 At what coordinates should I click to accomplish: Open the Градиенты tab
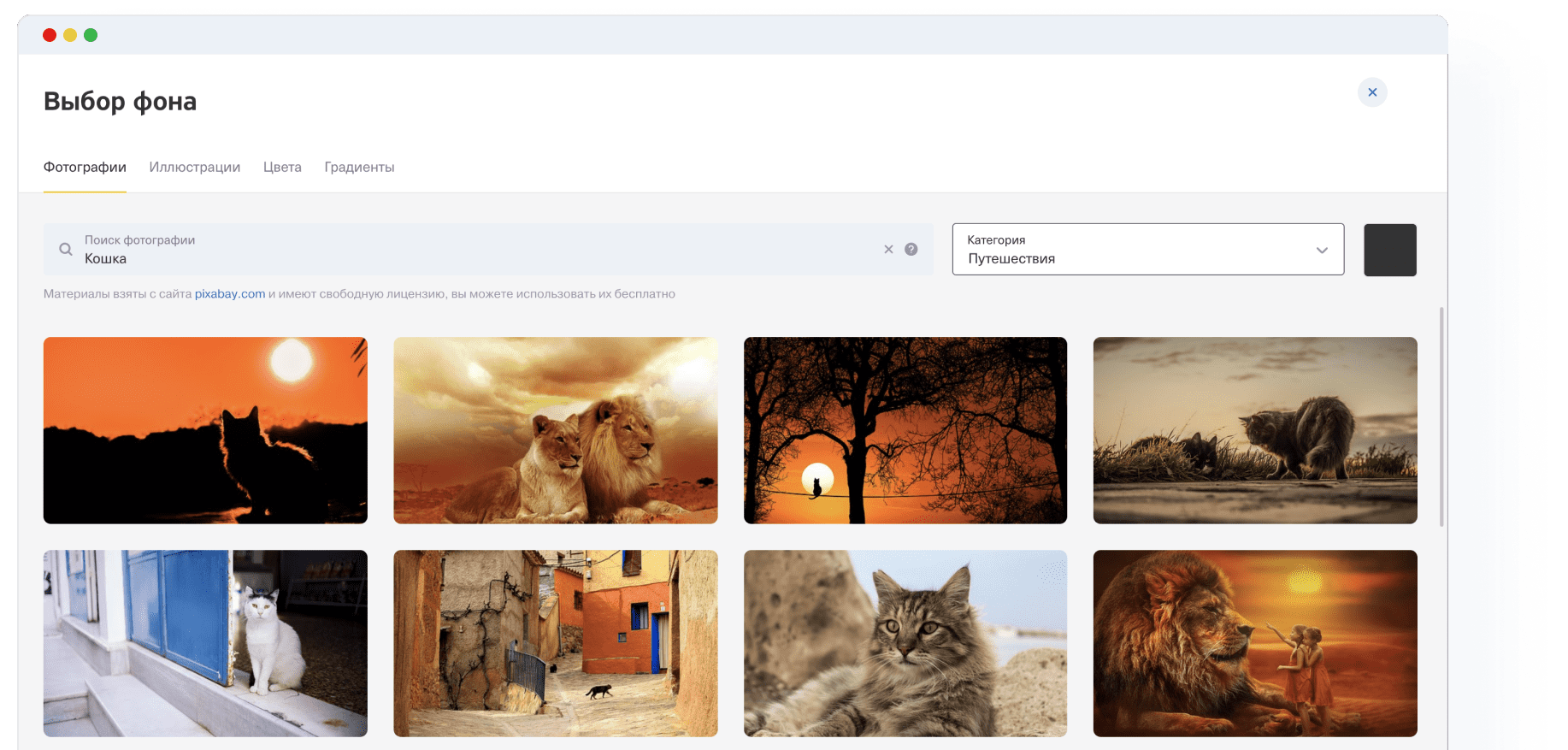pyautogui.click(x=359, y=168)
